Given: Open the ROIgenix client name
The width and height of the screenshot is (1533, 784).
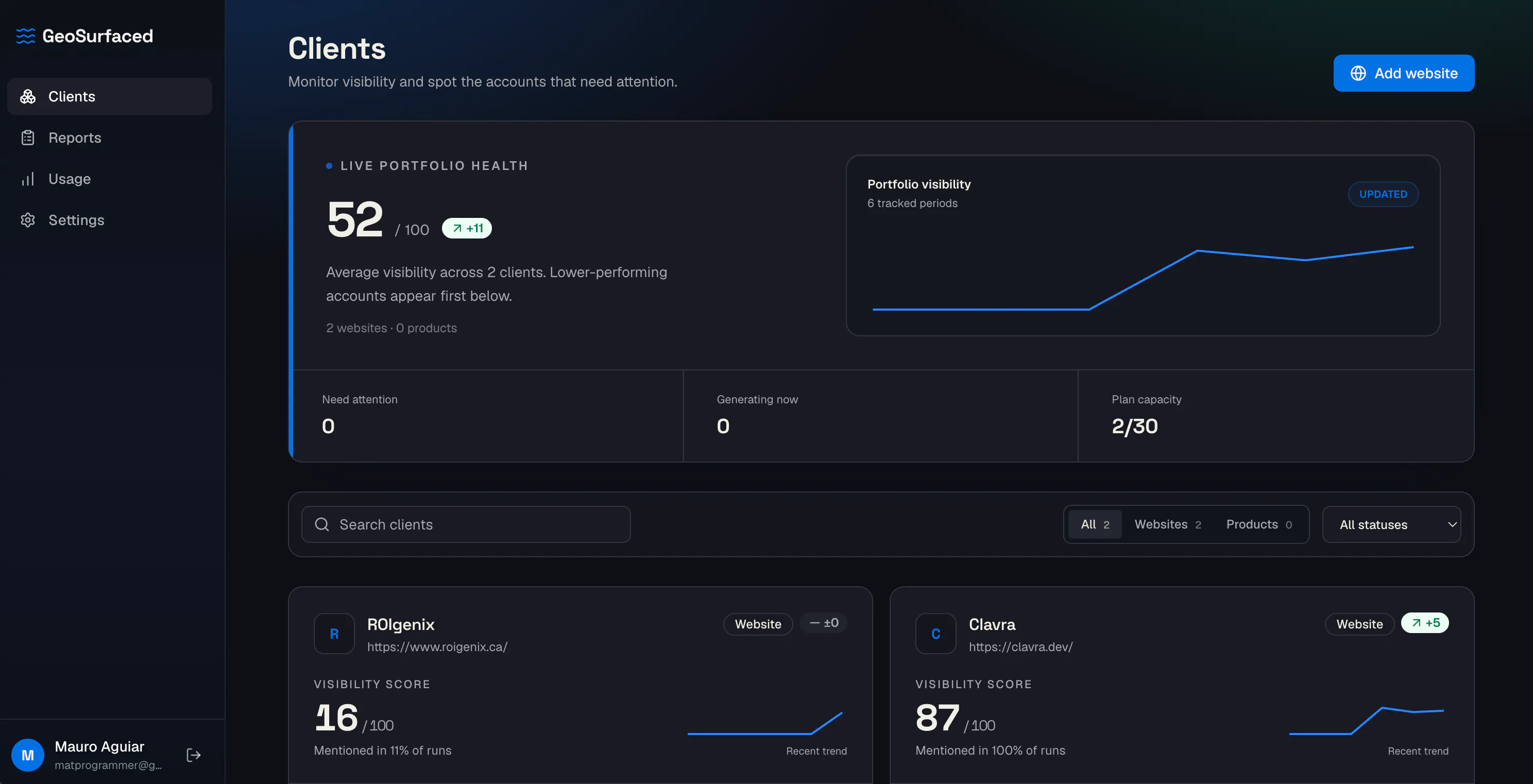Looking at the screenshot, I should coord(401,624).
